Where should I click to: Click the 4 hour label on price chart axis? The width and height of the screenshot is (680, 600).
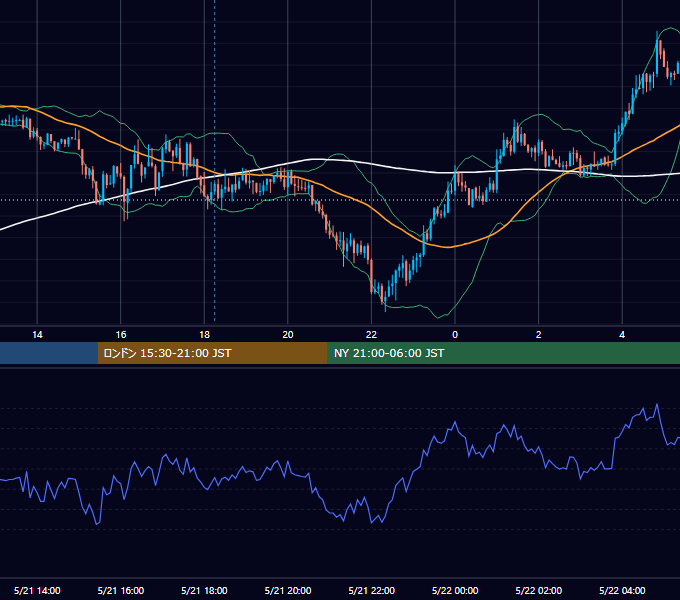(x=622, y=335)
